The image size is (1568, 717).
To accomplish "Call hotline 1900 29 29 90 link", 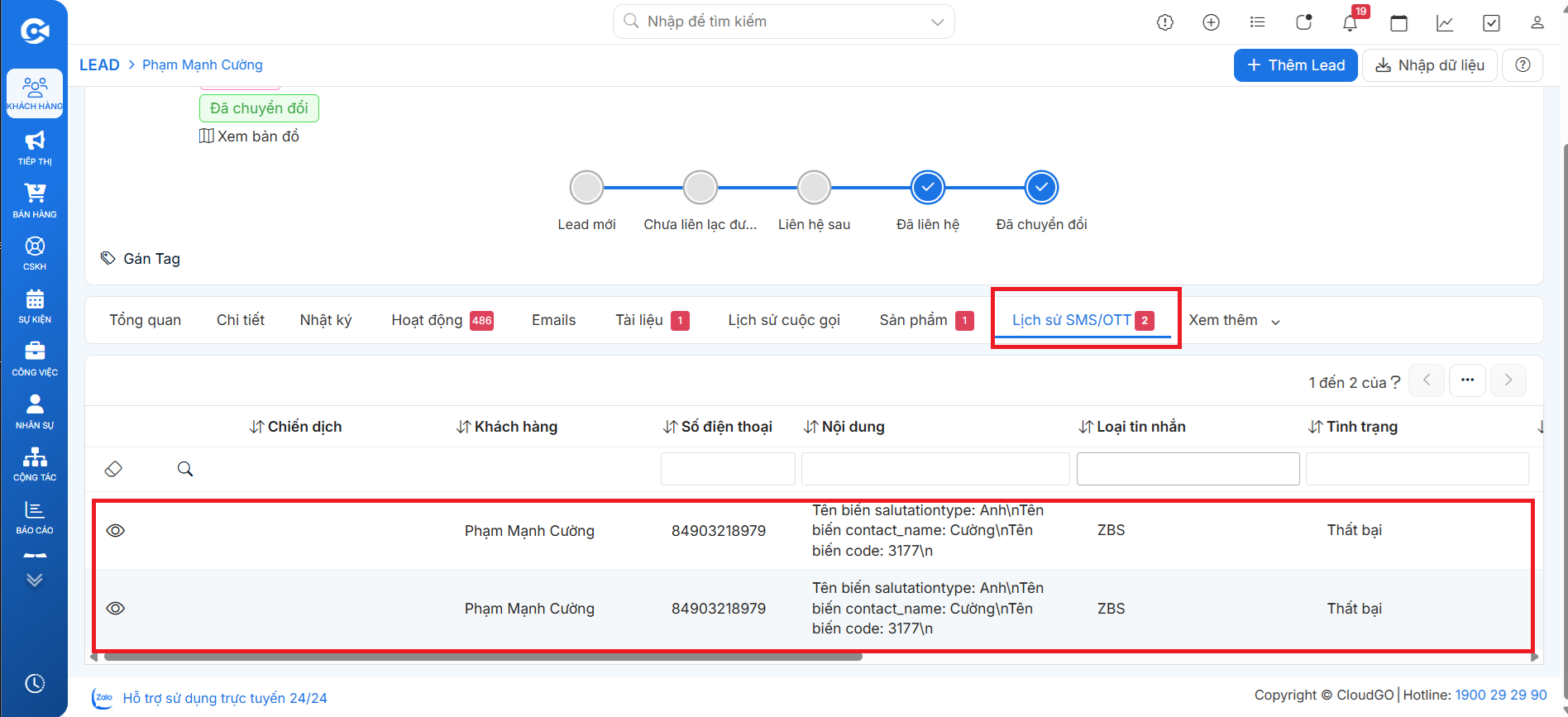I will (1501, 695).
